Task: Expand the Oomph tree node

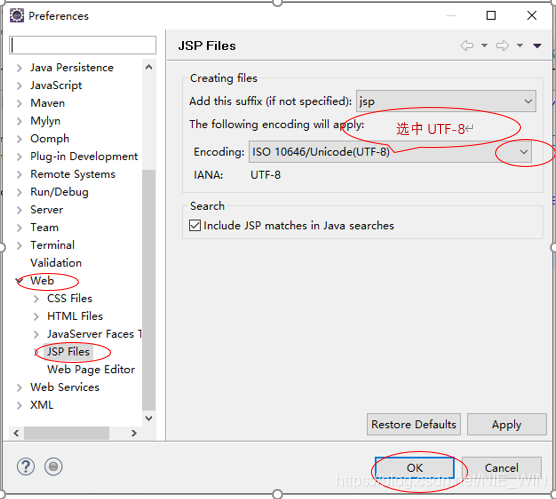Action: [x=20, y=139]
